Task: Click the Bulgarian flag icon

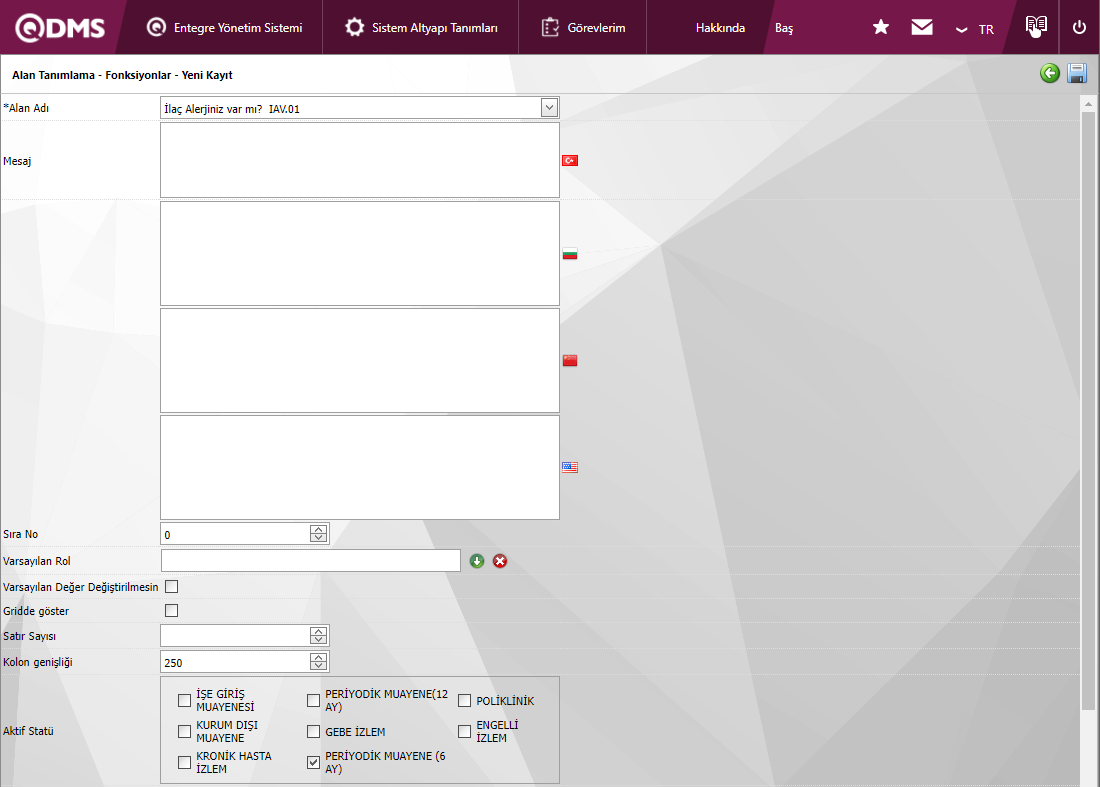Action: [570, 254]
